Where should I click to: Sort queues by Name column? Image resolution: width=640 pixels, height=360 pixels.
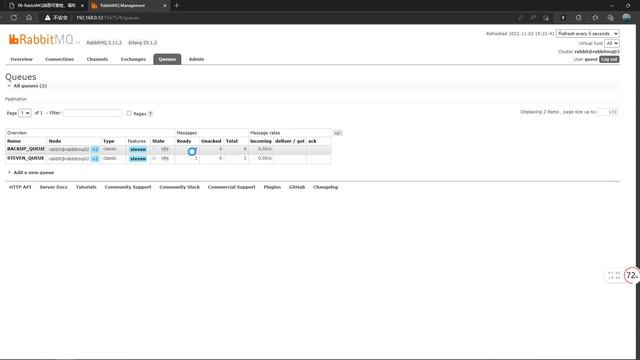tap(14, 141)
